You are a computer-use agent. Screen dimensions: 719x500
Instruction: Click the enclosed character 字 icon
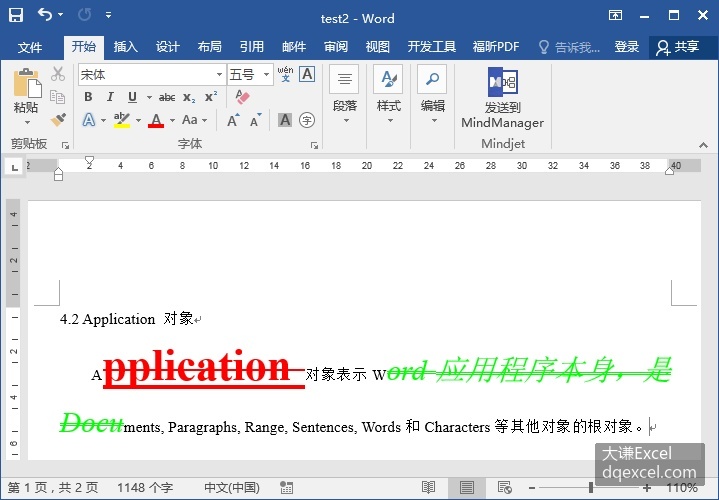click(307, 120)
